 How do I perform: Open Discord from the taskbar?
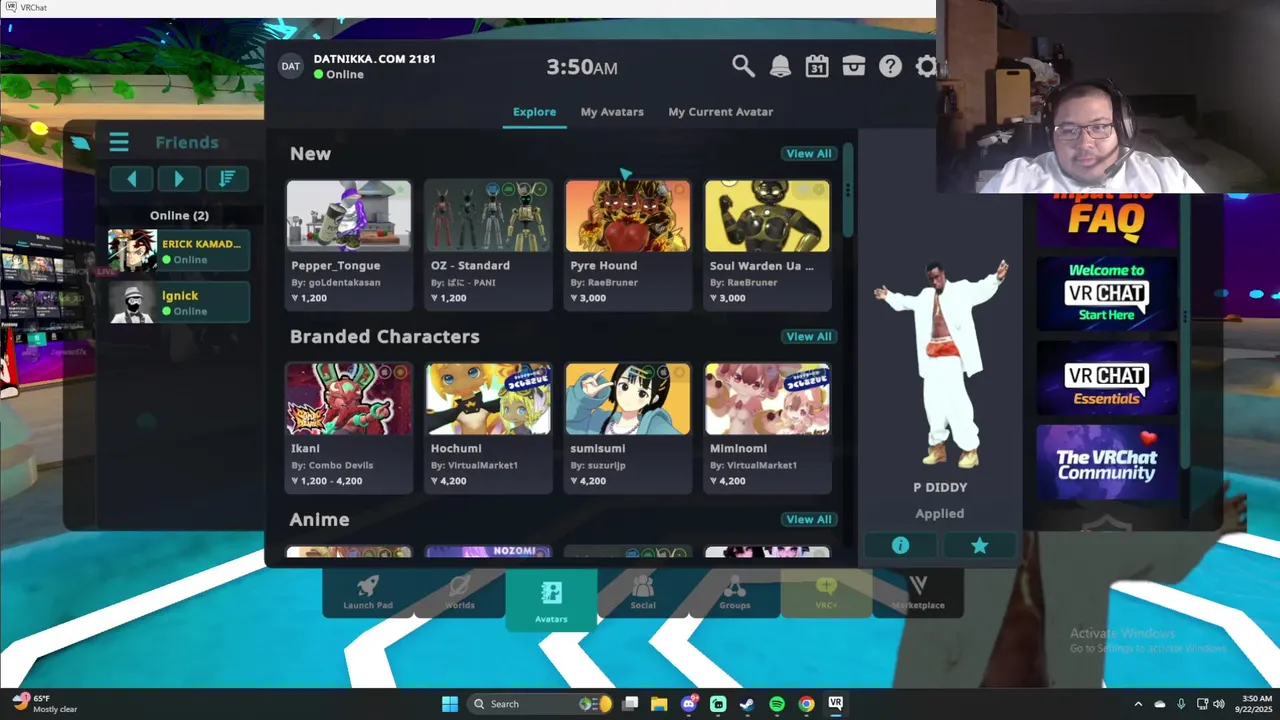pyautogui.click(x=689, y=704)
